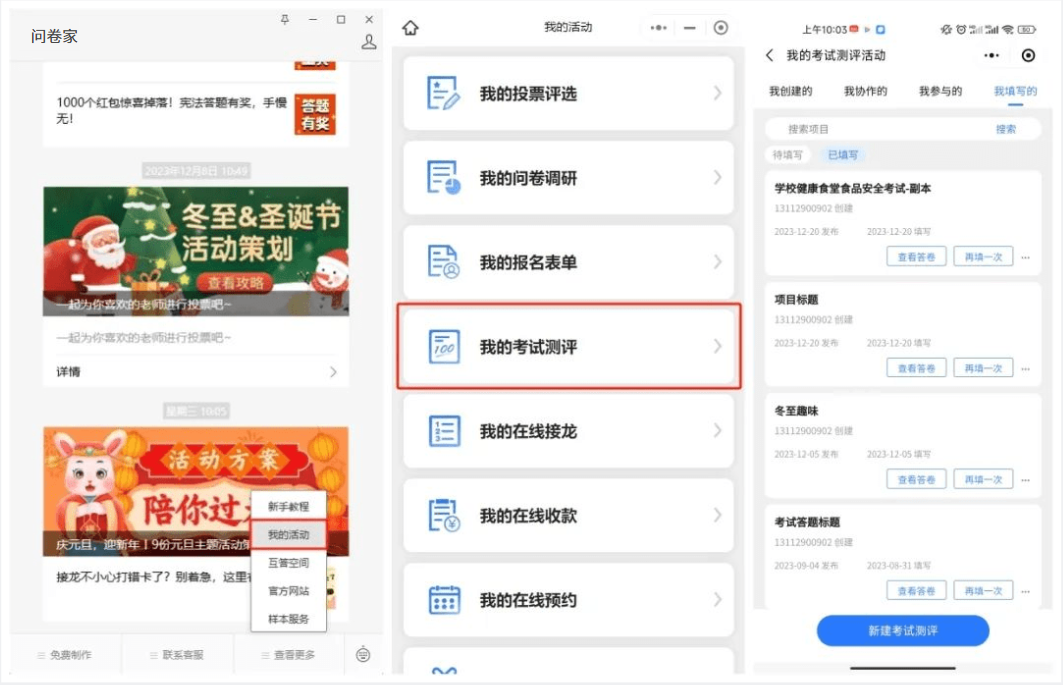Click the 搜索 button
The image size is (1063, 685).
coord(1006,129)
